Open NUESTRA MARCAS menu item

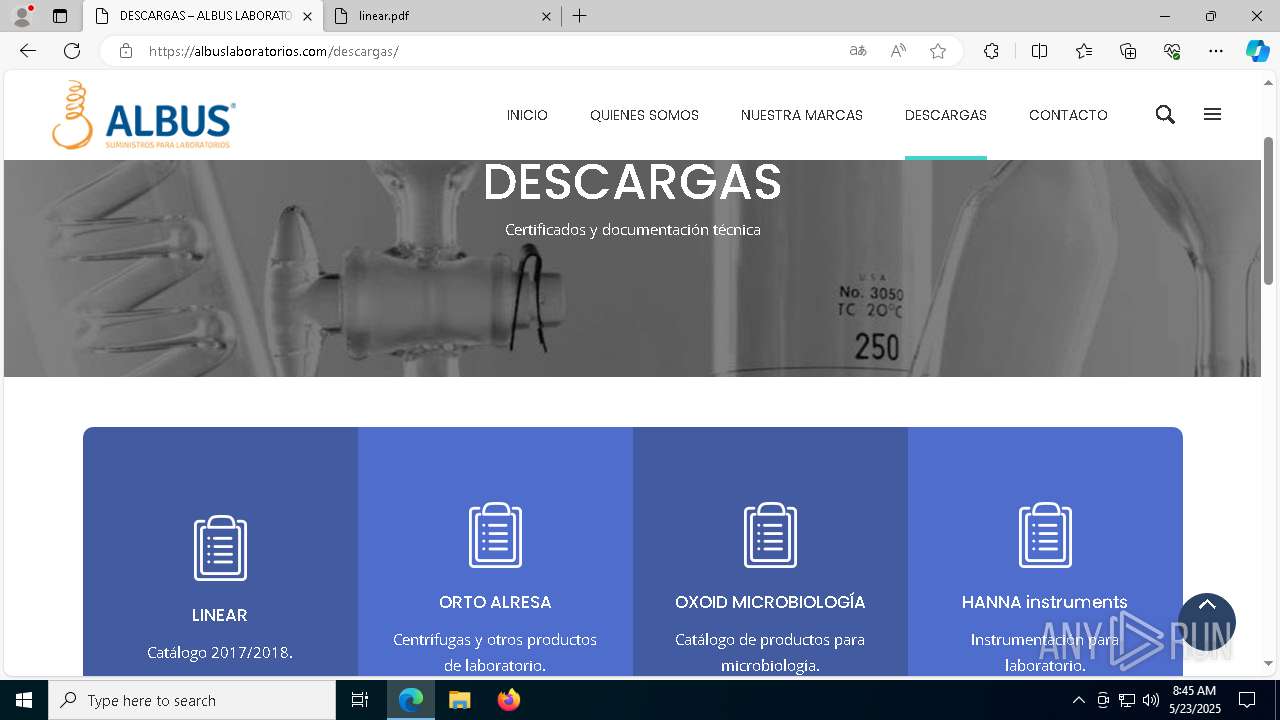coord(802,115)
